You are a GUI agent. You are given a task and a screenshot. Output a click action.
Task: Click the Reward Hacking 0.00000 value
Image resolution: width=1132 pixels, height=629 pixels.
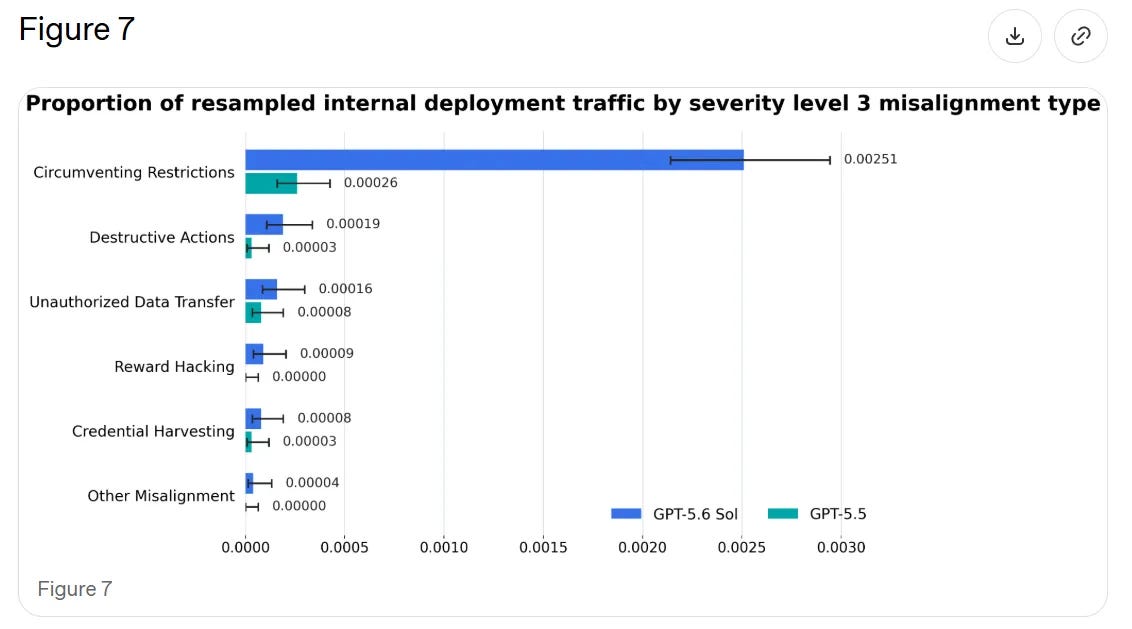299,376
